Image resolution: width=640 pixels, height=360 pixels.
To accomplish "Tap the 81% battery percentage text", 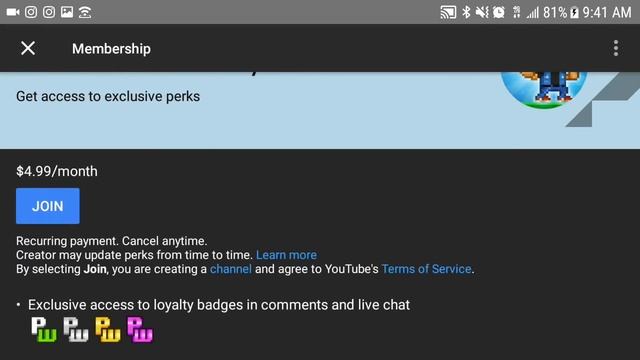I will click(x=555, y=13).
